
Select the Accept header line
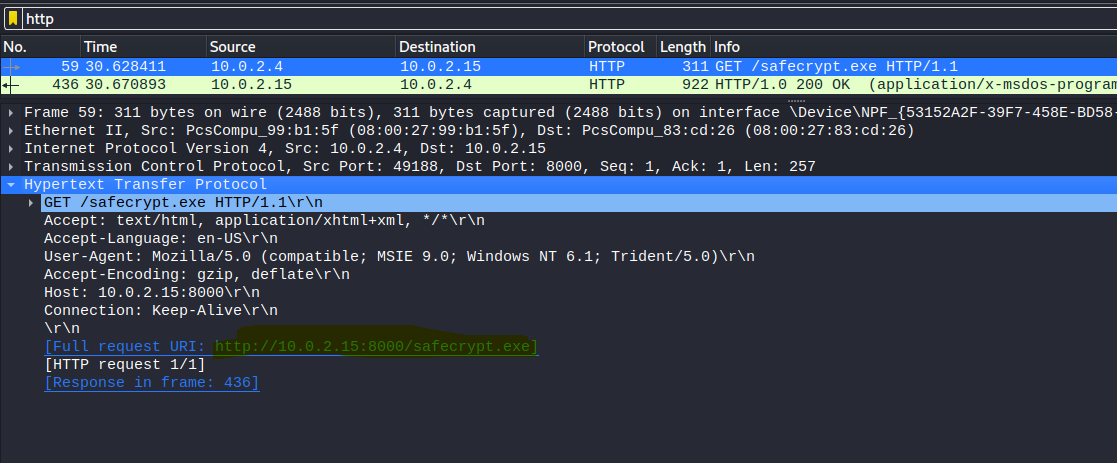point(264,221)
